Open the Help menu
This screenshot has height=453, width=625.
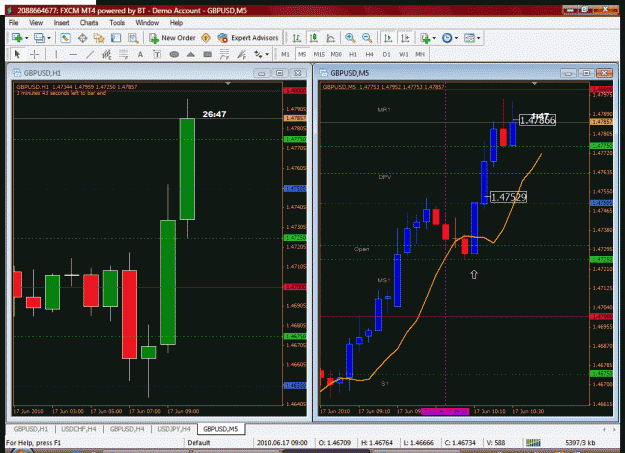[176, 23]
